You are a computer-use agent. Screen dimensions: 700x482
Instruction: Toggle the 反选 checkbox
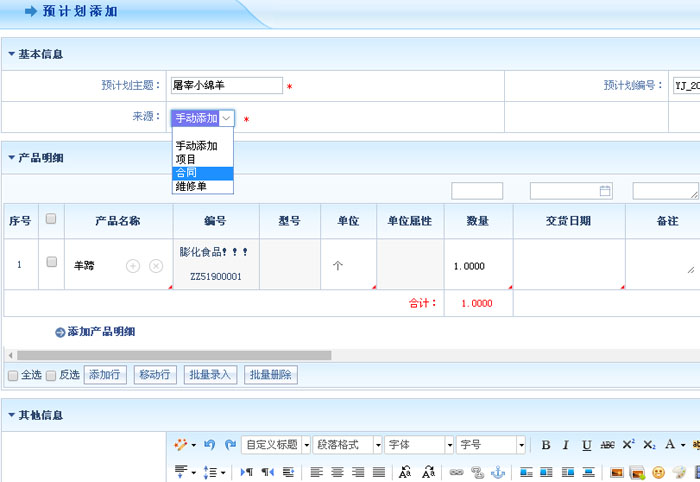coord(51,375)
